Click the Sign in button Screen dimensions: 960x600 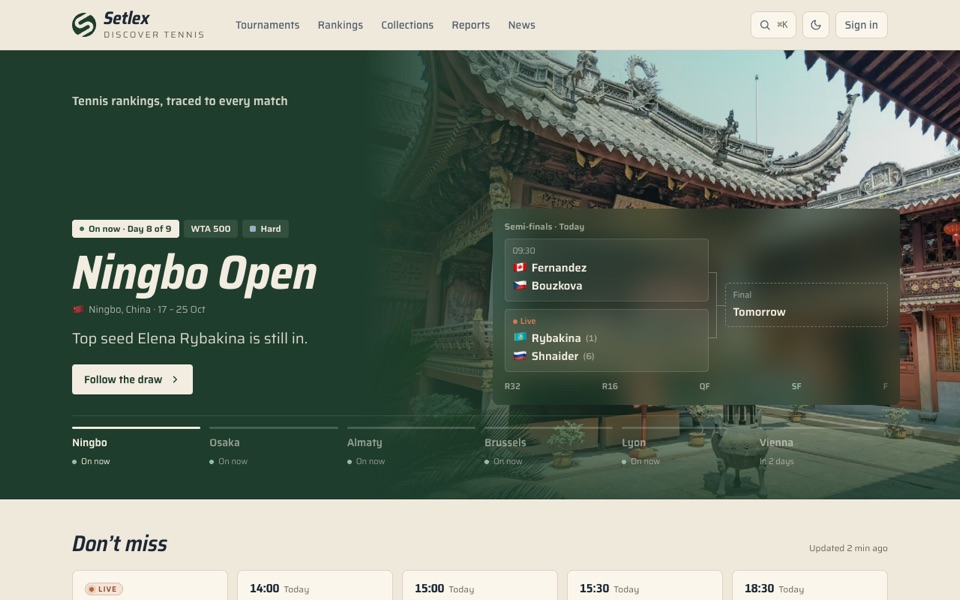(x=861, y=25)
